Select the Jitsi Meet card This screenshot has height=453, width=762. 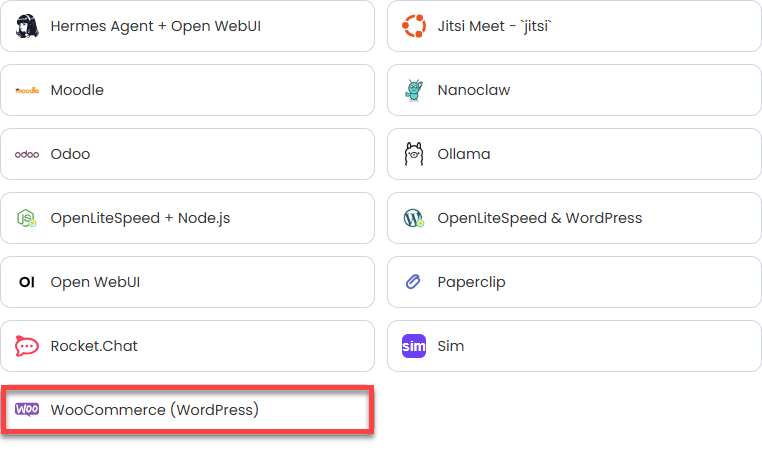(574, 26)
